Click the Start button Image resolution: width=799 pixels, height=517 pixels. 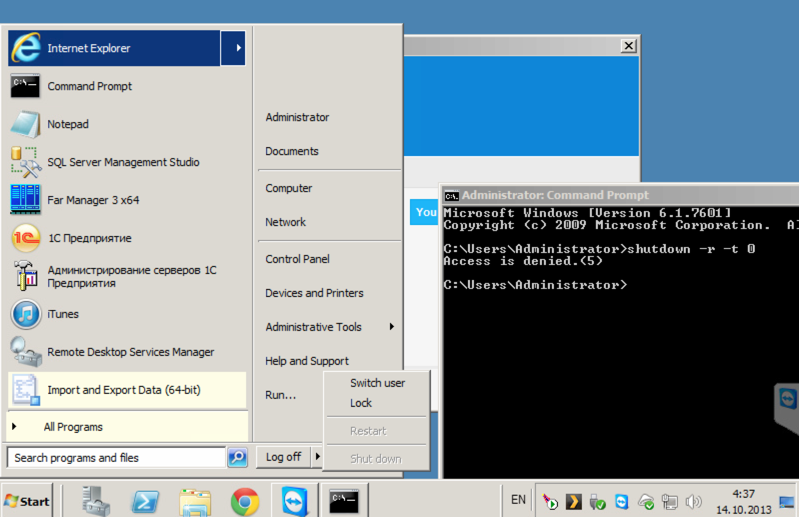pyautogui.click(x=28, y=501)
